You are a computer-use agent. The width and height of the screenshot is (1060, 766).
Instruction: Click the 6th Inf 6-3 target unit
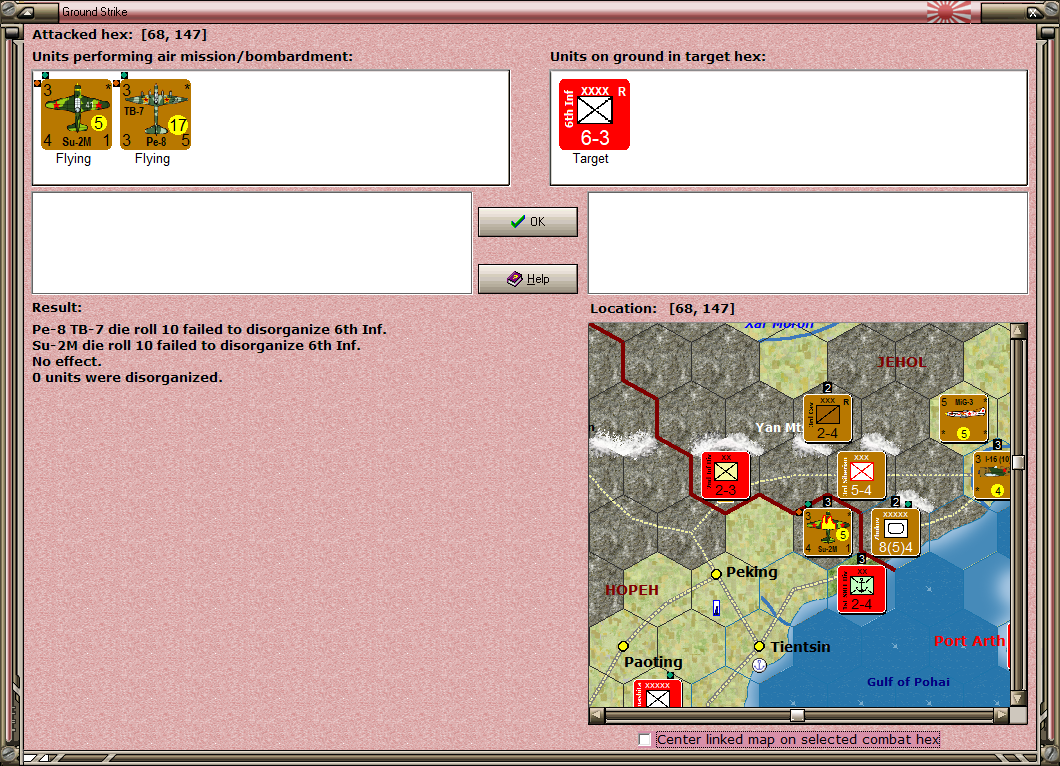[x=593, y=113]
